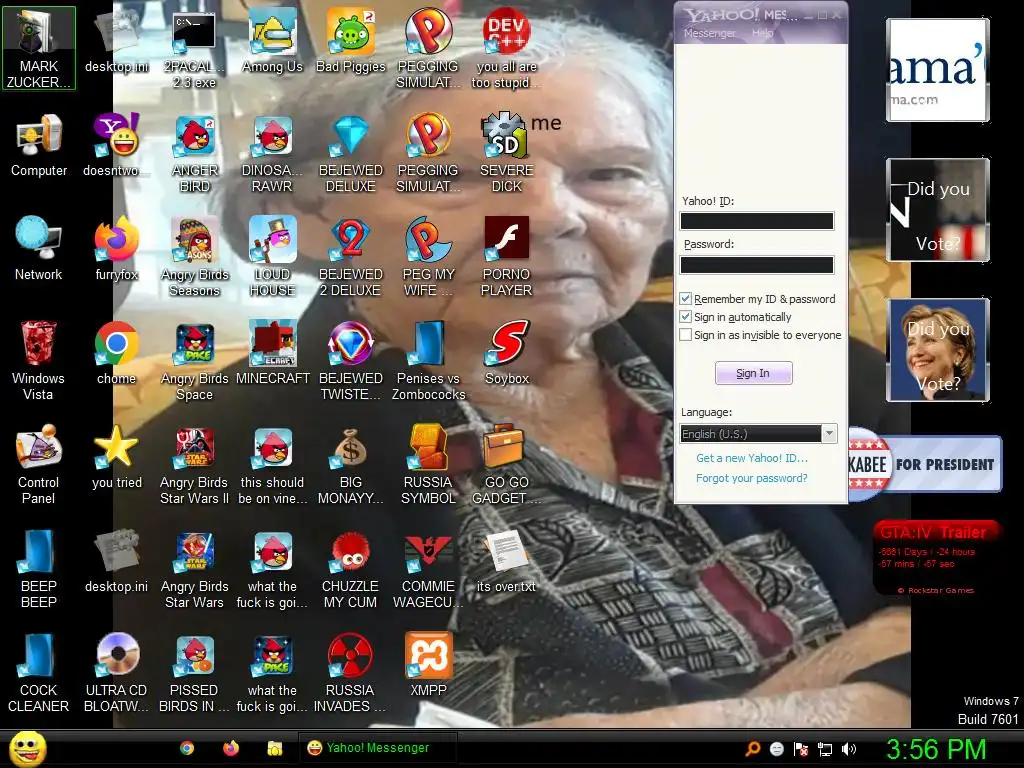
Task: Open the Among Us desktop icon
Action: coord(272,42)
